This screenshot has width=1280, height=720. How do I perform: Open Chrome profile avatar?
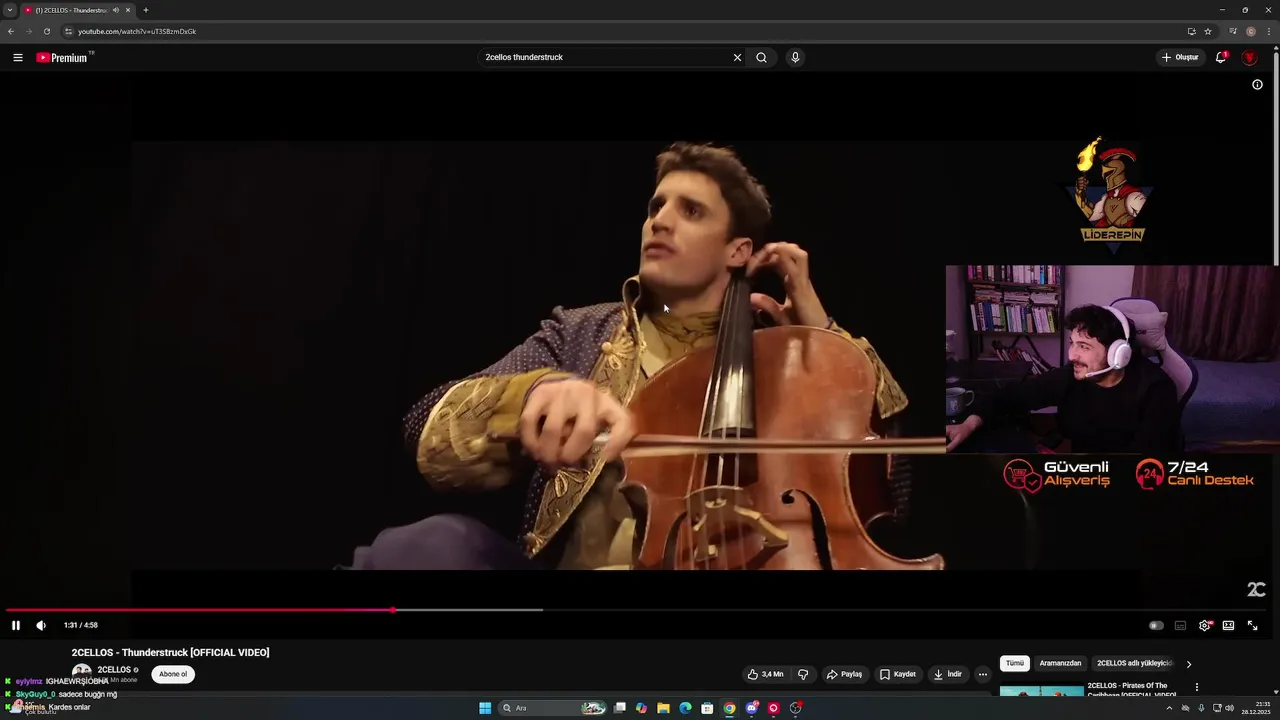pyautogui.click(x=1251, y=31)
